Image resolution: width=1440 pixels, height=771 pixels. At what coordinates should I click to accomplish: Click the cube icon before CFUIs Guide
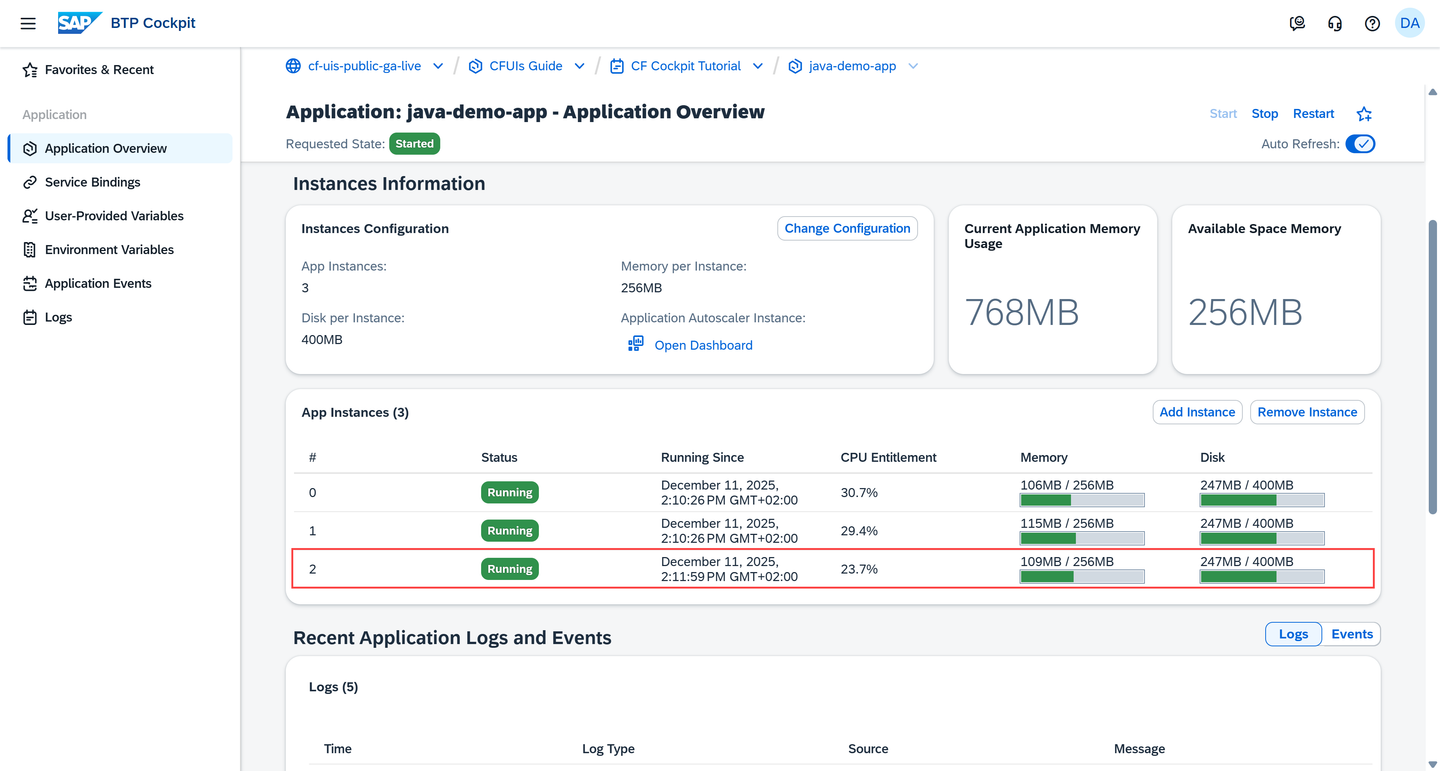click(x=475, y=66)
